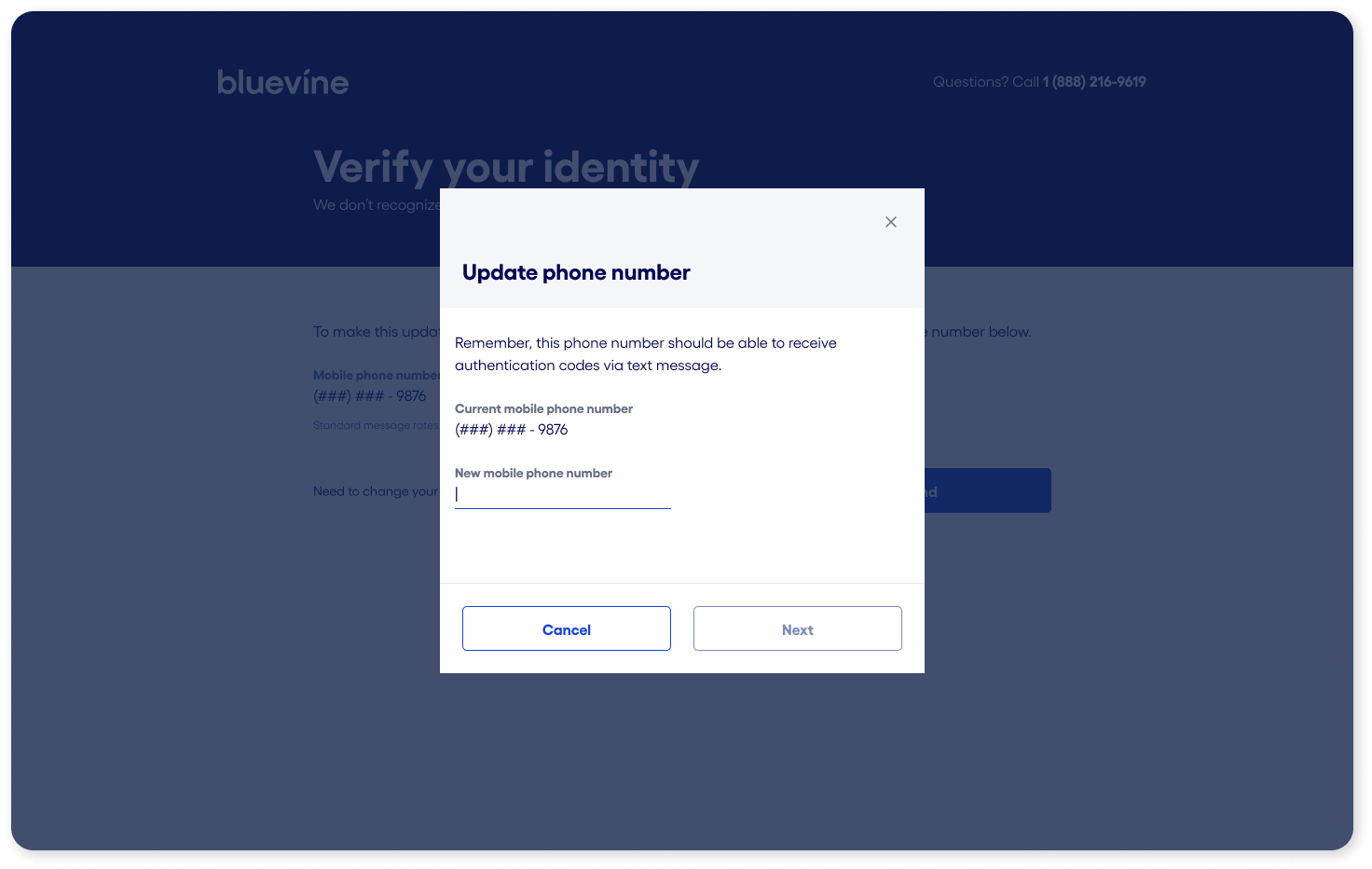Click the phone number 1 (888) 216-9619

1094,81
